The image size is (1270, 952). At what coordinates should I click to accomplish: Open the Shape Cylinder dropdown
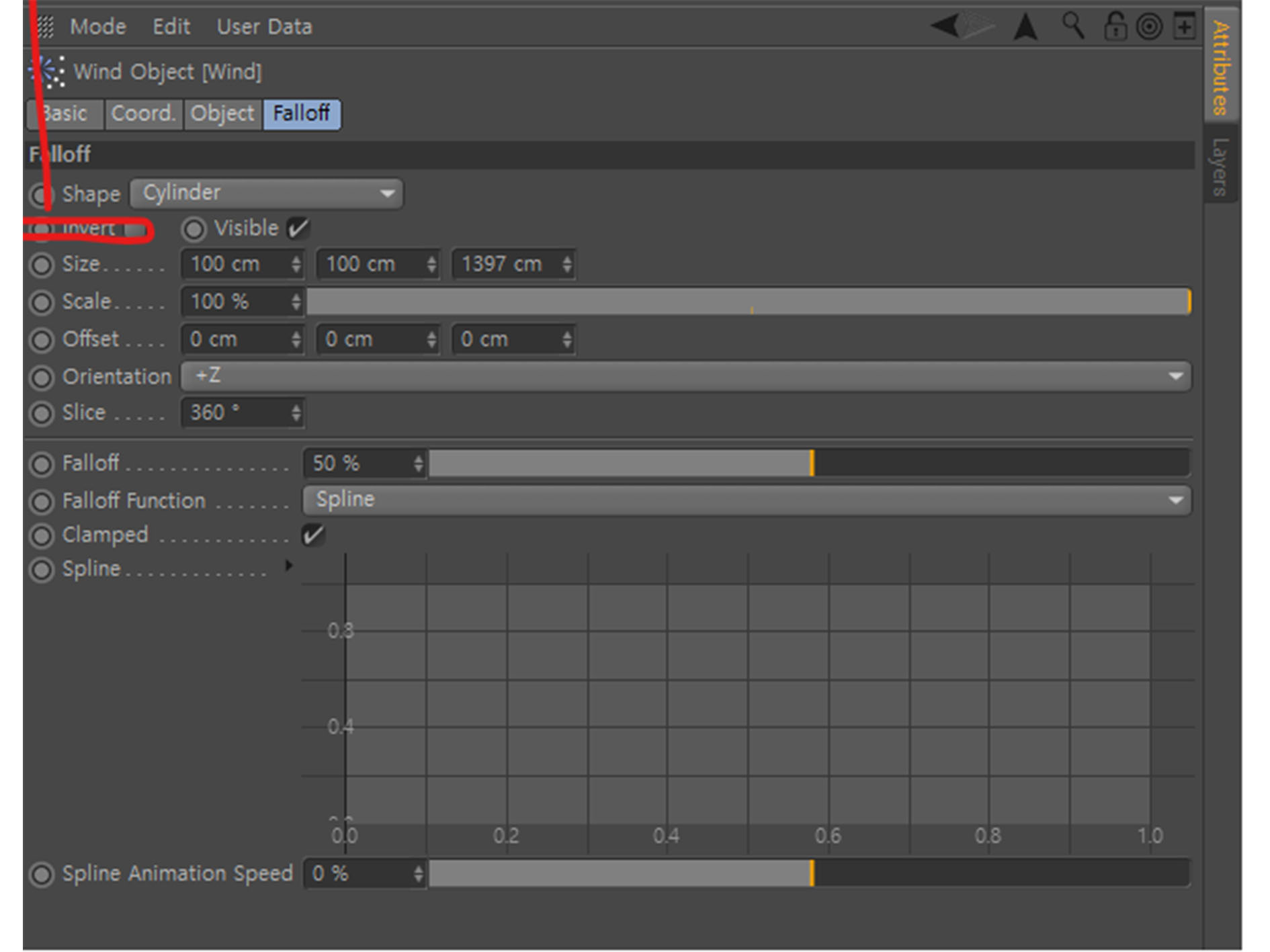(267, 193)
